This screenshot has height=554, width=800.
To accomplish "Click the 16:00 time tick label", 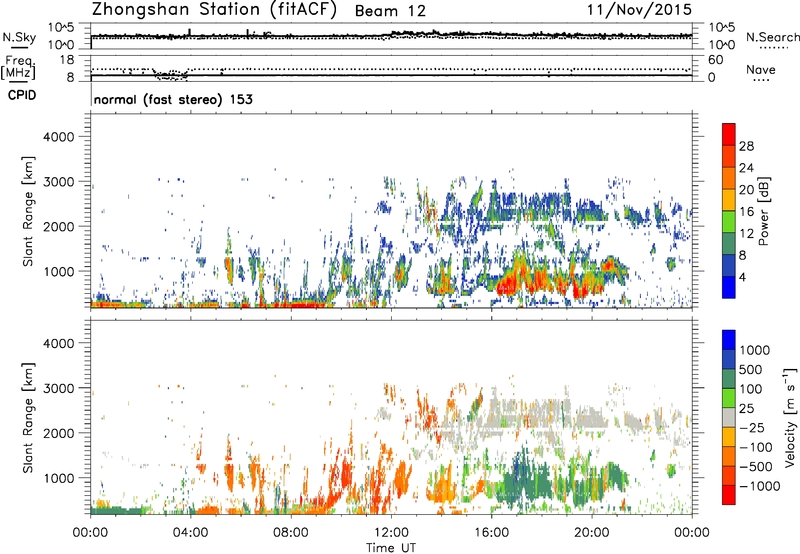I will point(491,533).
